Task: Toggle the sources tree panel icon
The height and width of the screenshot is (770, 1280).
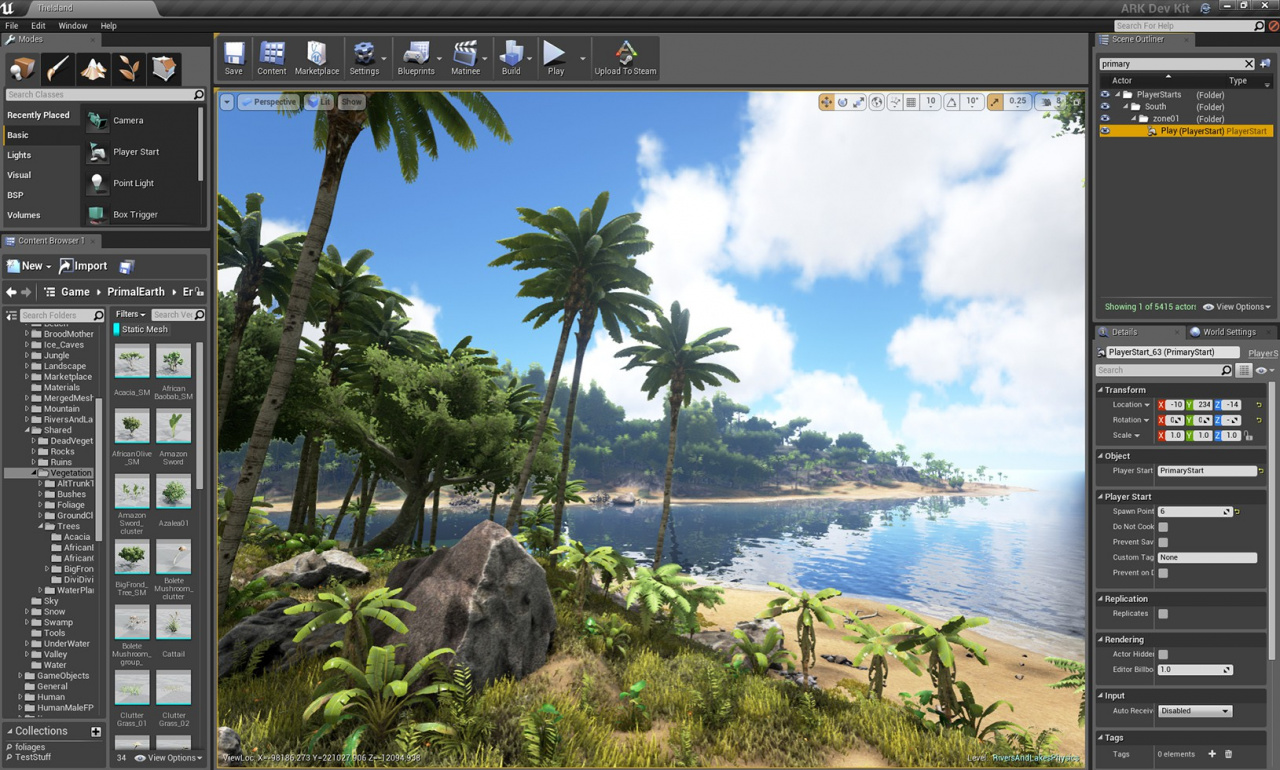Action: [x=11, y=315]
